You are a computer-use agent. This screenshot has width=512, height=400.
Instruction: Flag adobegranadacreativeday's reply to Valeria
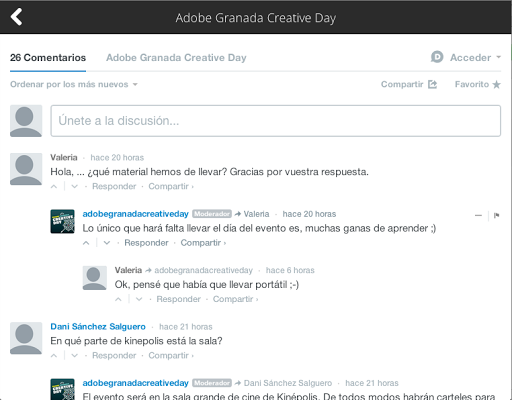pyautogui.click(x=496, y=215)
